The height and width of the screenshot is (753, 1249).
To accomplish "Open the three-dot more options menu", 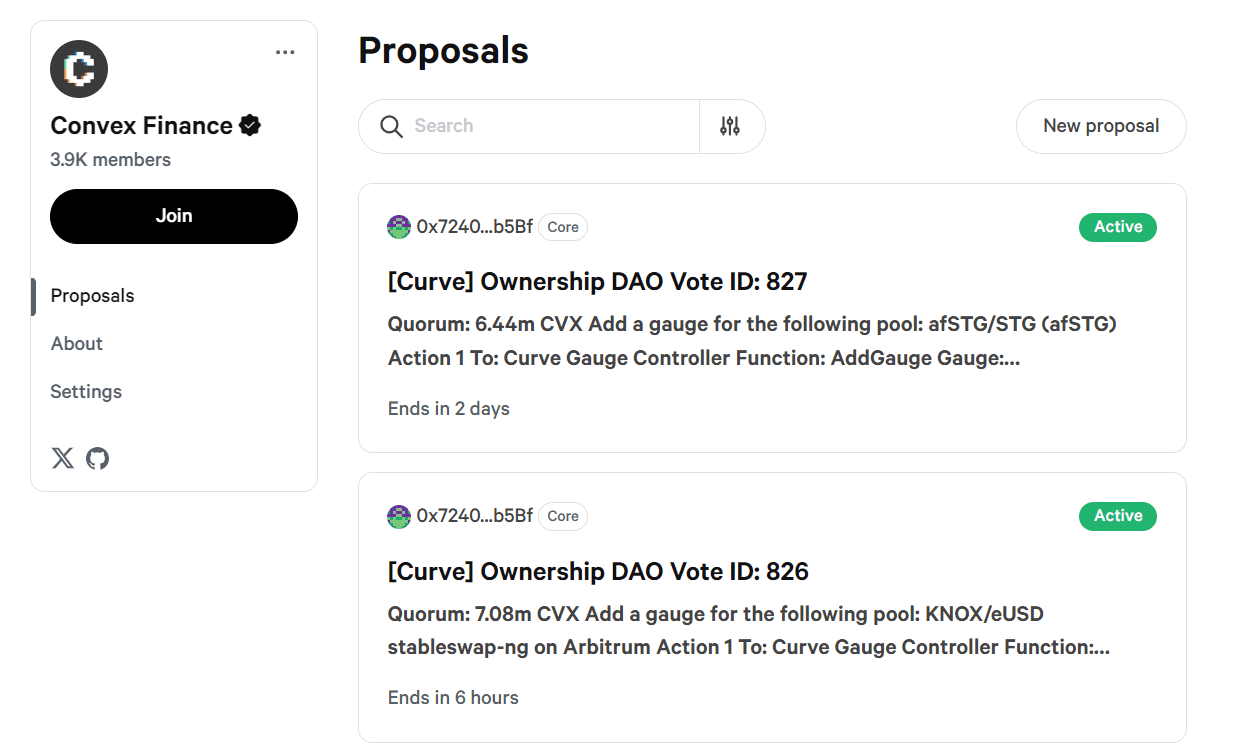I will click(285, 53).
